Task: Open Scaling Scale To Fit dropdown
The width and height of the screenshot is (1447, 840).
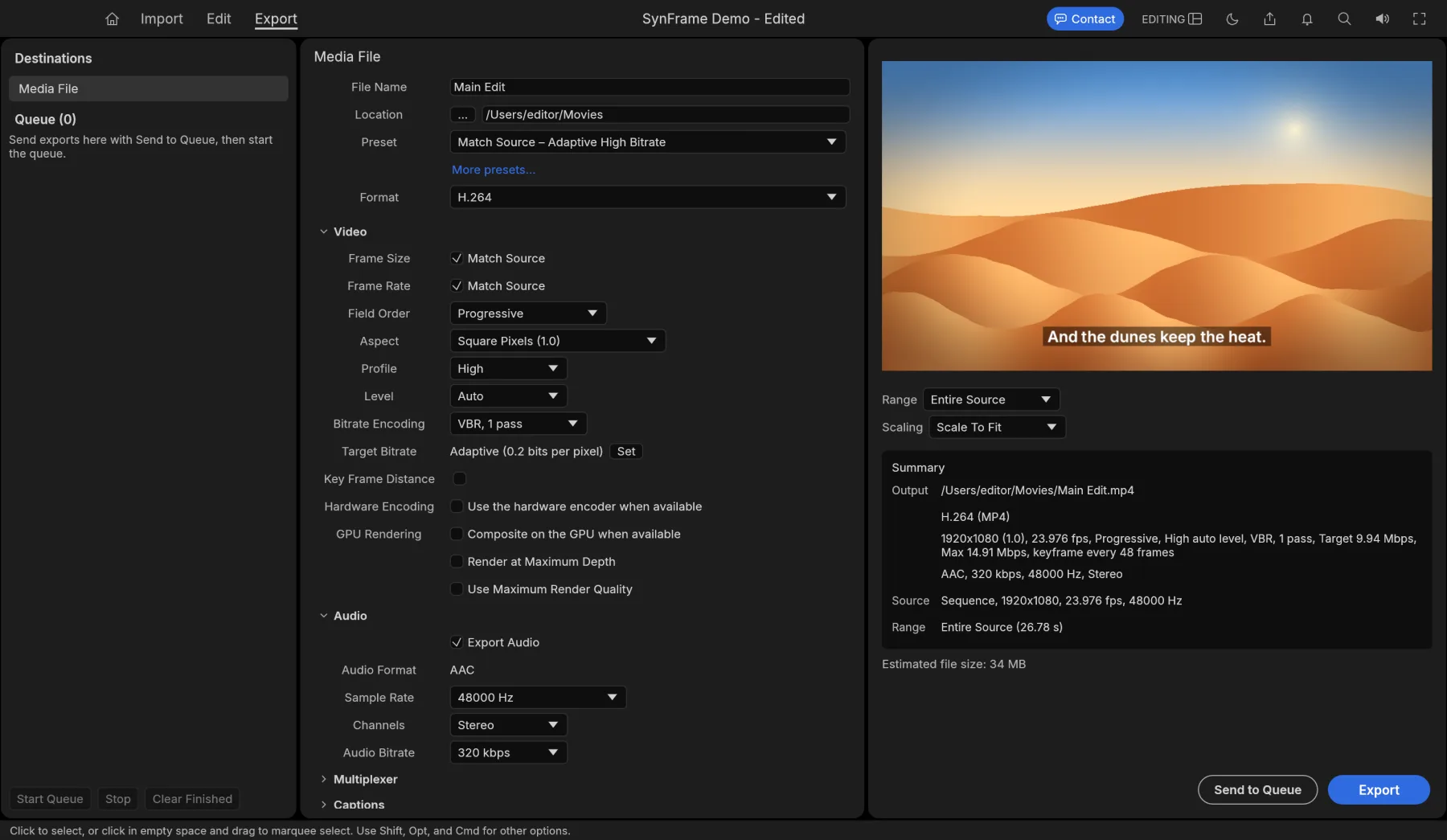Action: coord(998,427)
